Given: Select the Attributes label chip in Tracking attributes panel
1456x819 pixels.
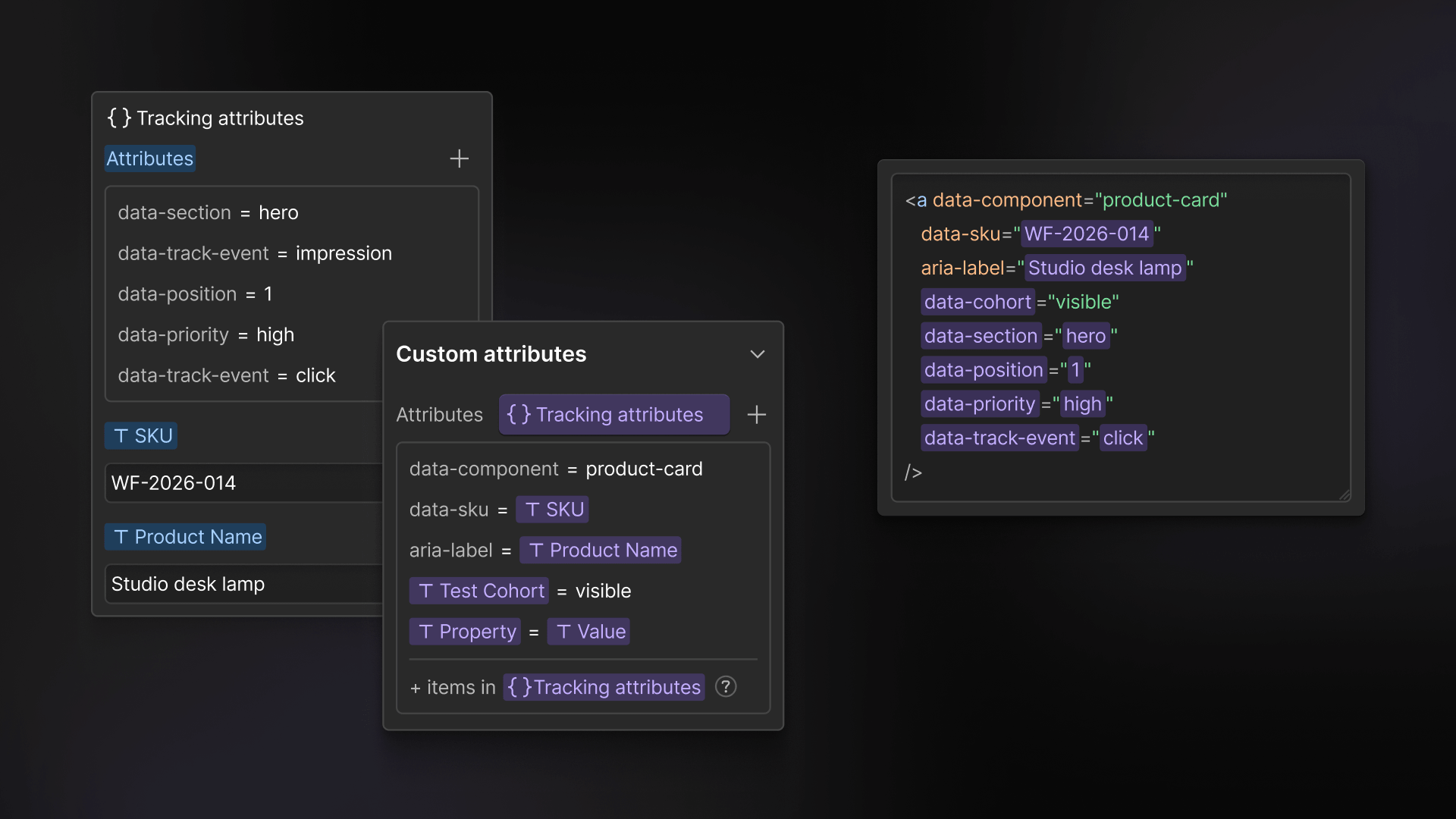Looking at the screenshot, I should [x=150, y=158].
